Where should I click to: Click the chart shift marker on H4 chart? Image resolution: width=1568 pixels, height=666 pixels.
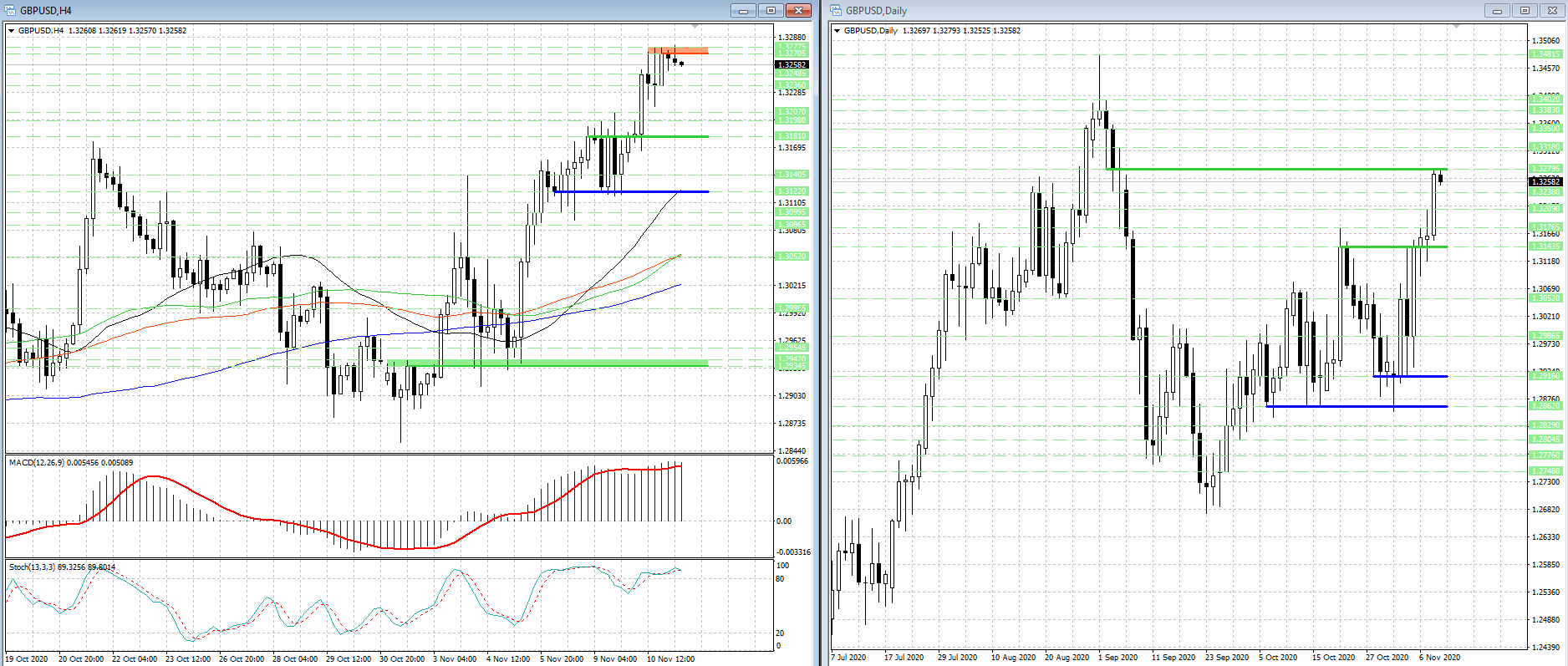point(695,28)
